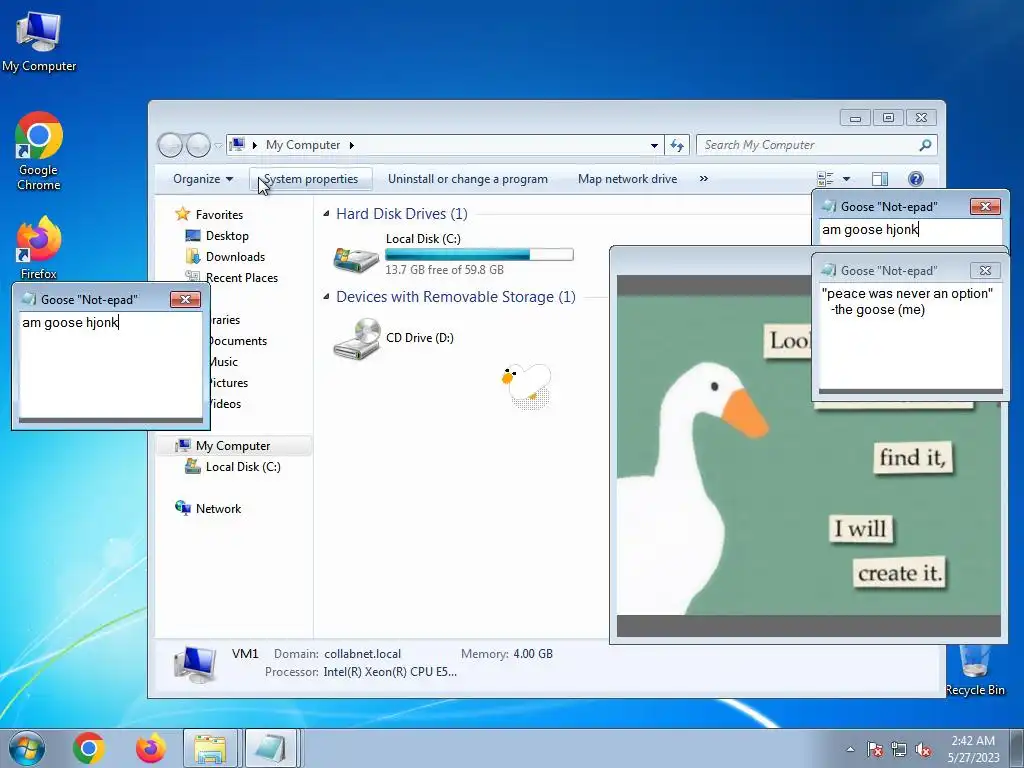Click the My Computer breadcrumb segment
1024x768 pixels.
click(x=302, y=145)
